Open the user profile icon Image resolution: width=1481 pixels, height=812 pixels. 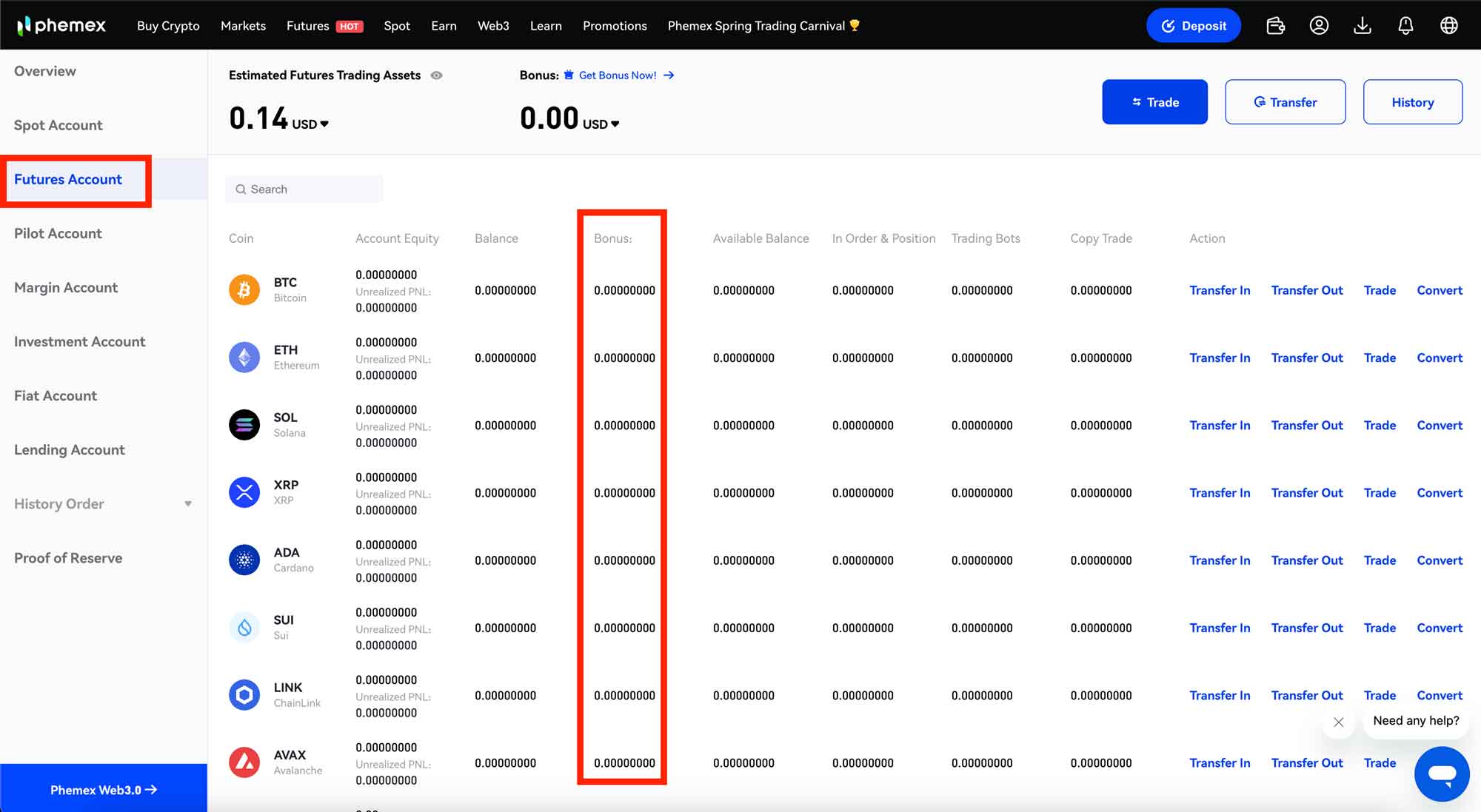pos(1319,25)
